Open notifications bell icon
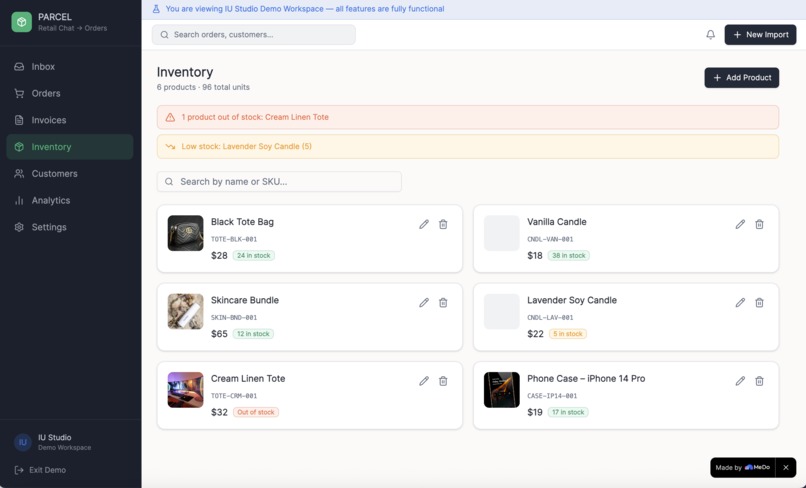 coord(710,34)
